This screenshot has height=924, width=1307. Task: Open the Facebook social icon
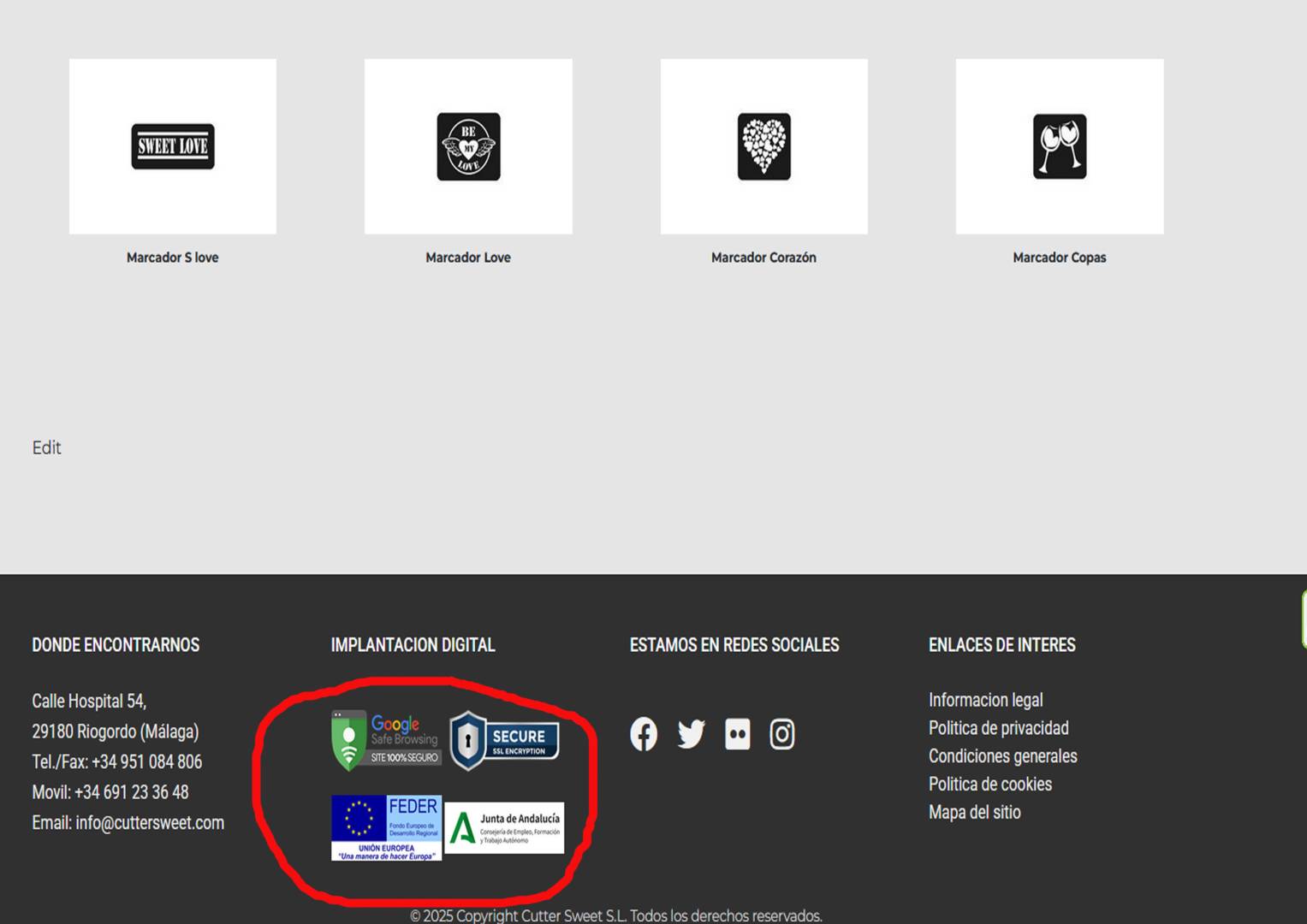(x=644, y=734)
